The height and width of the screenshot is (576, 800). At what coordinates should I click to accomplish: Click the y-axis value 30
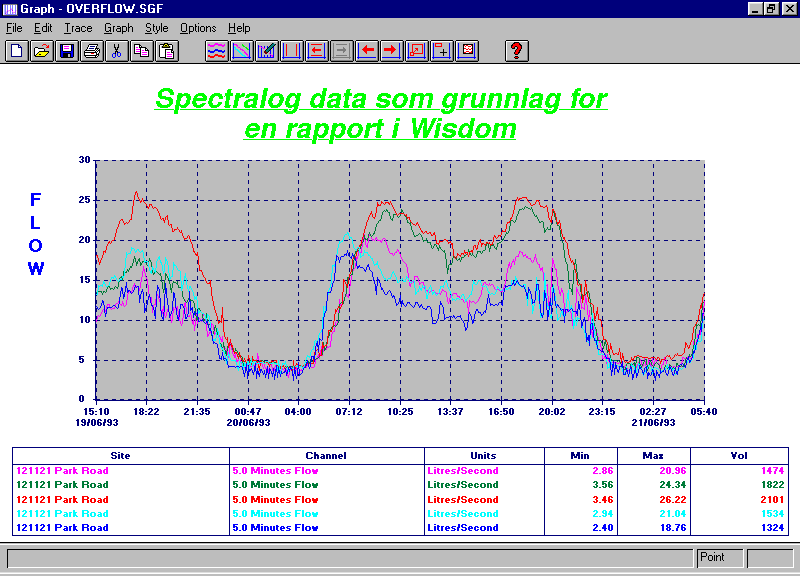tap(84, 160)
